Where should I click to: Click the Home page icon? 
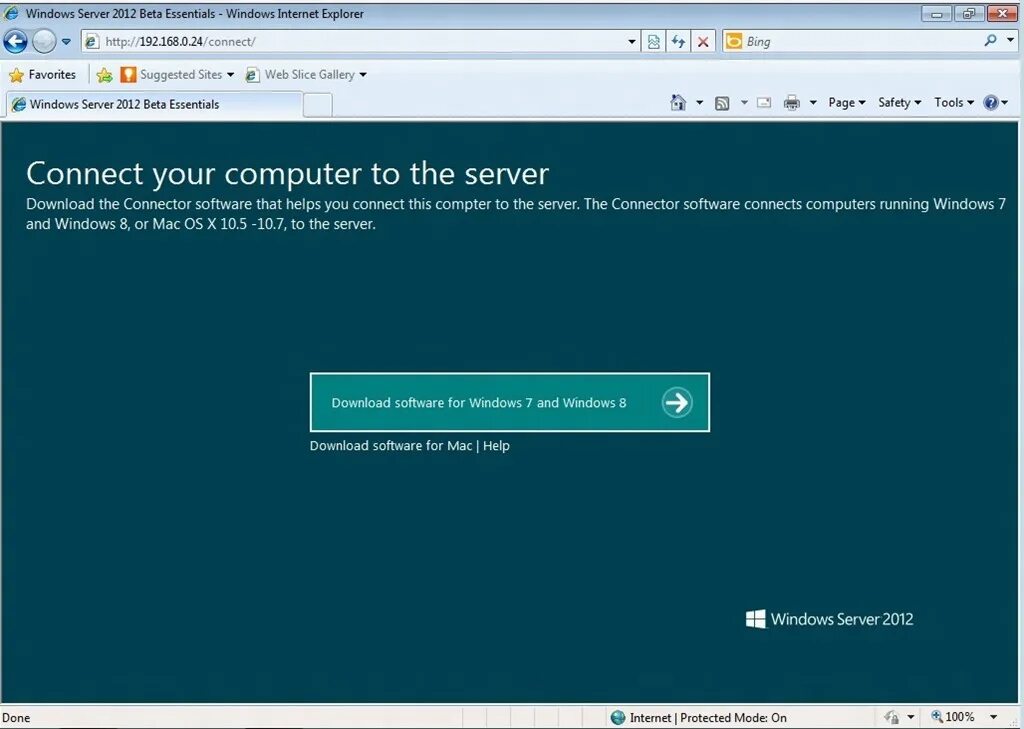[x=679, y=103]
